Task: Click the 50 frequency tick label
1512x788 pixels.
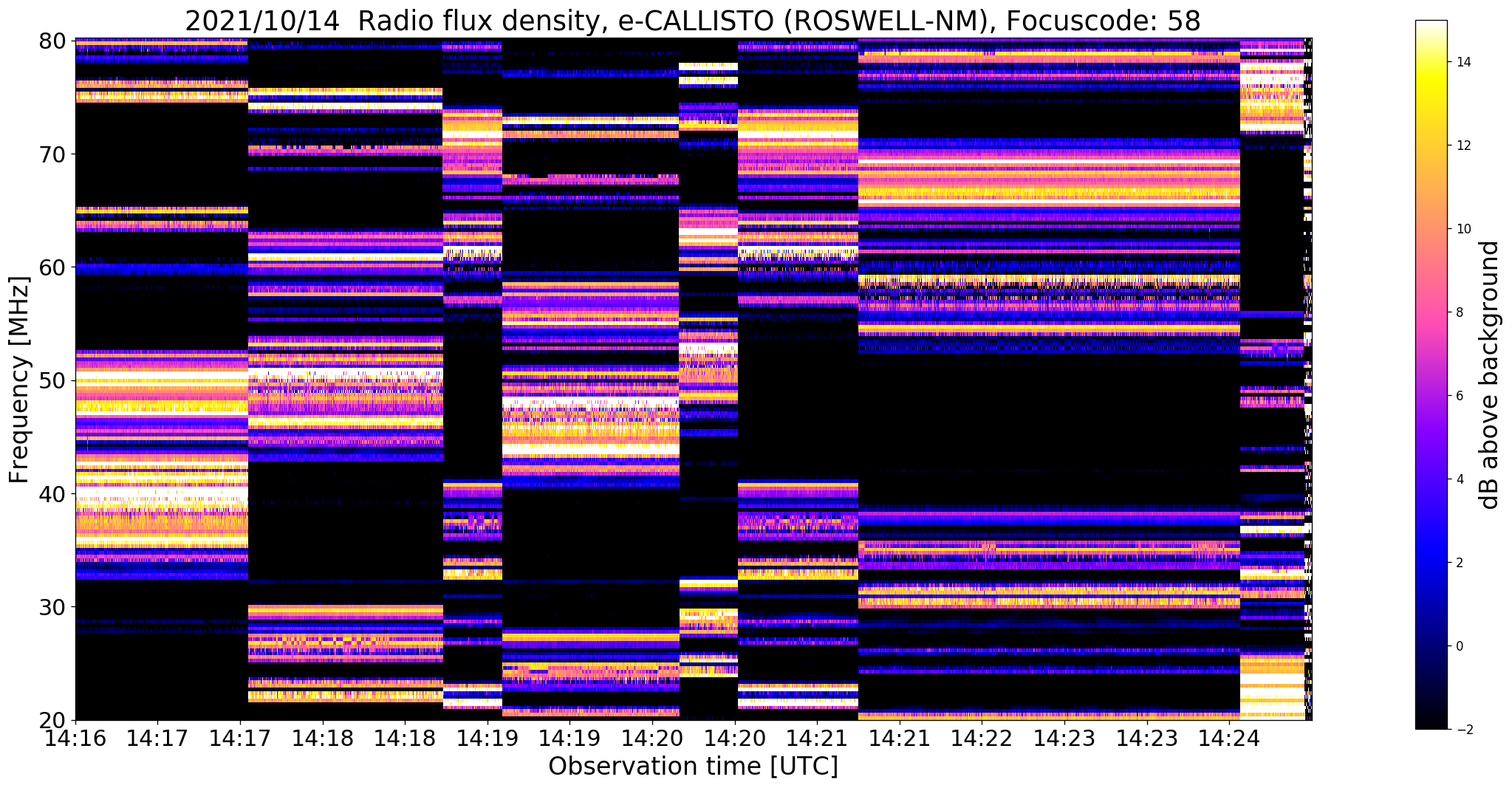Action: [52, 380]
